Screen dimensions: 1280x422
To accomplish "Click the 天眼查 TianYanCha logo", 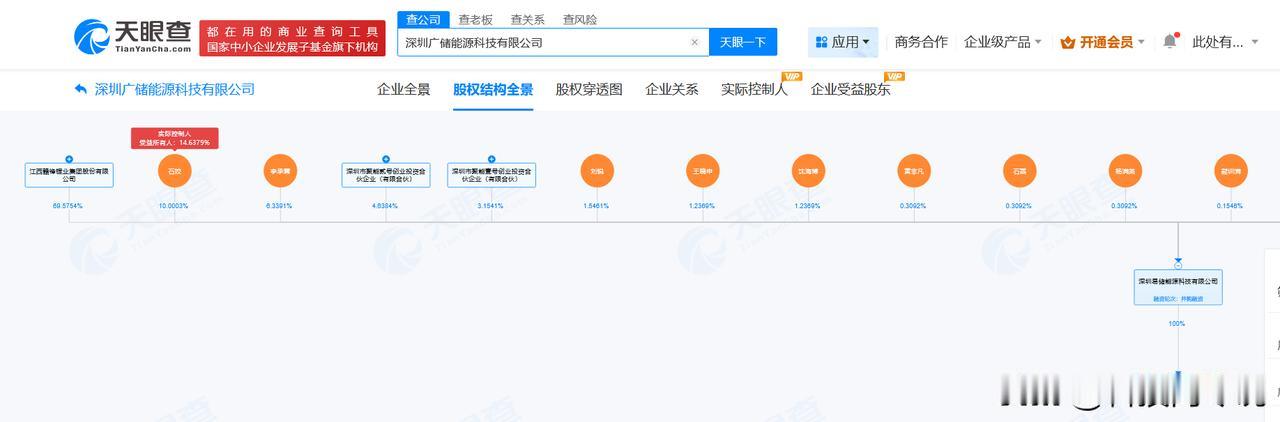I will tap(132, 37).
